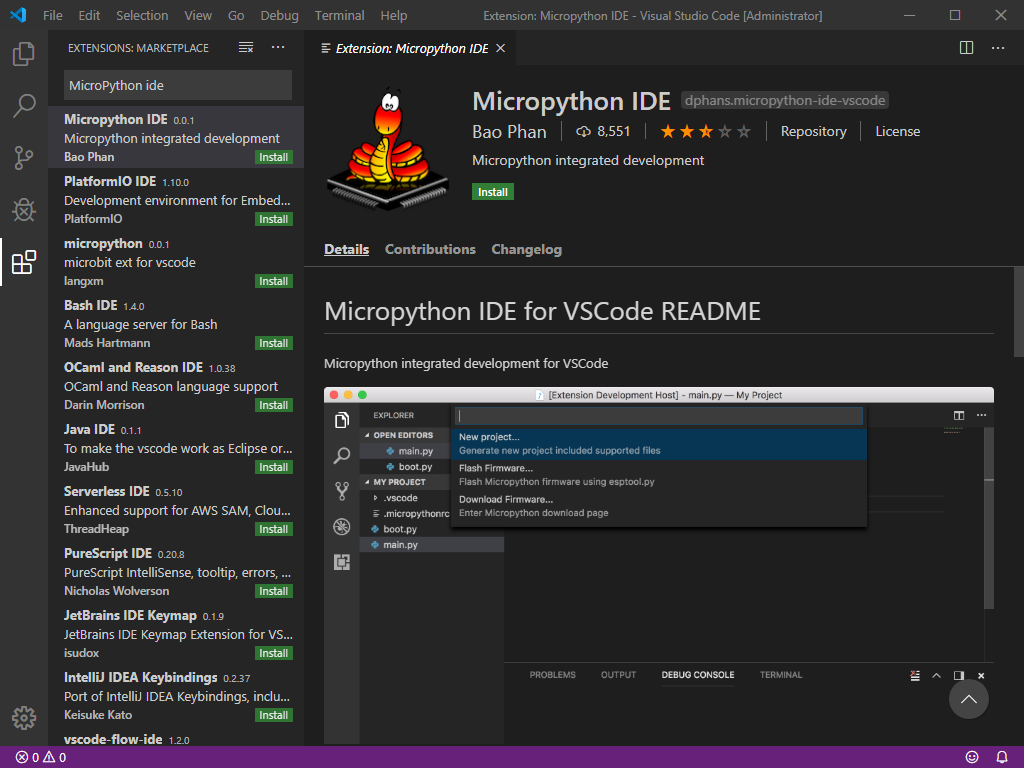
Task: Open the Debug menu
Action: point(279,15)
